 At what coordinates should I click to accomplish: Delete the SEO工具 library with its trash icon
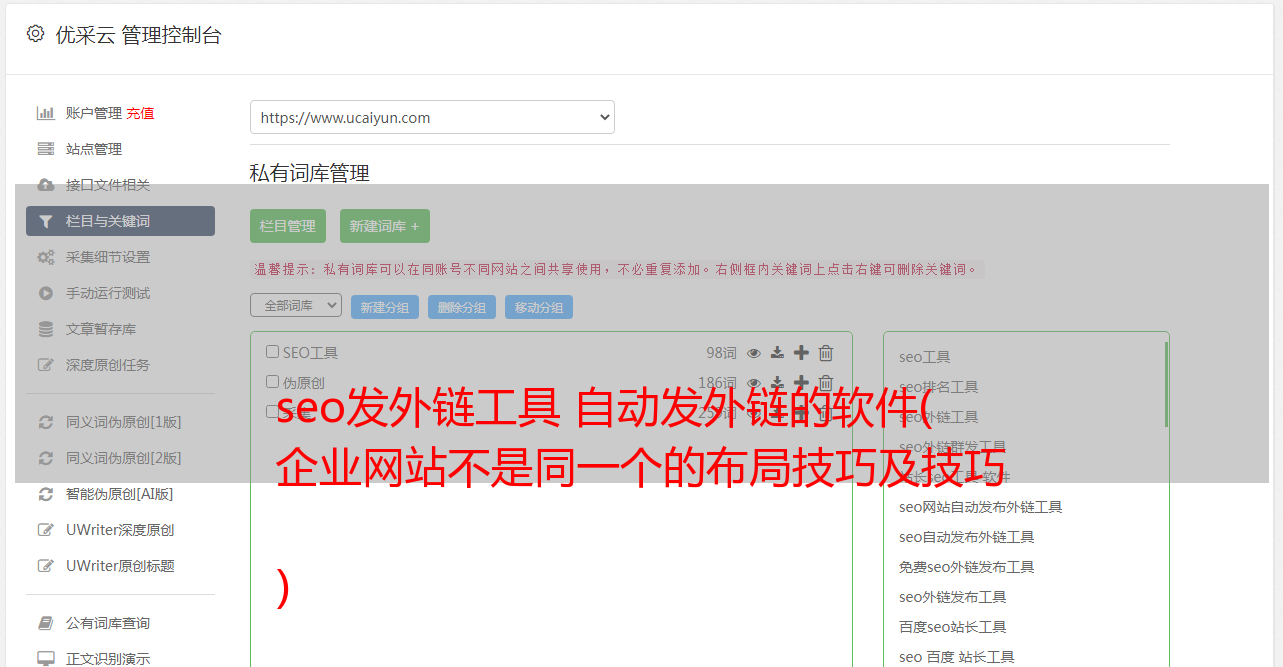[x=826, y=353]
